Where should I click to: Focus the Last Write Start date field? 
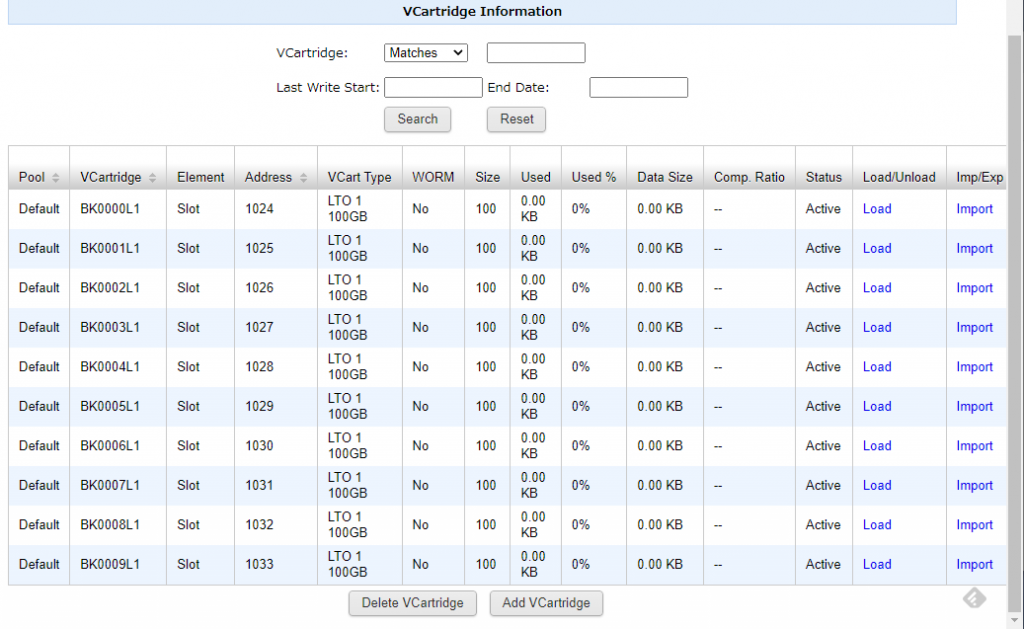[x=433, y=88]
